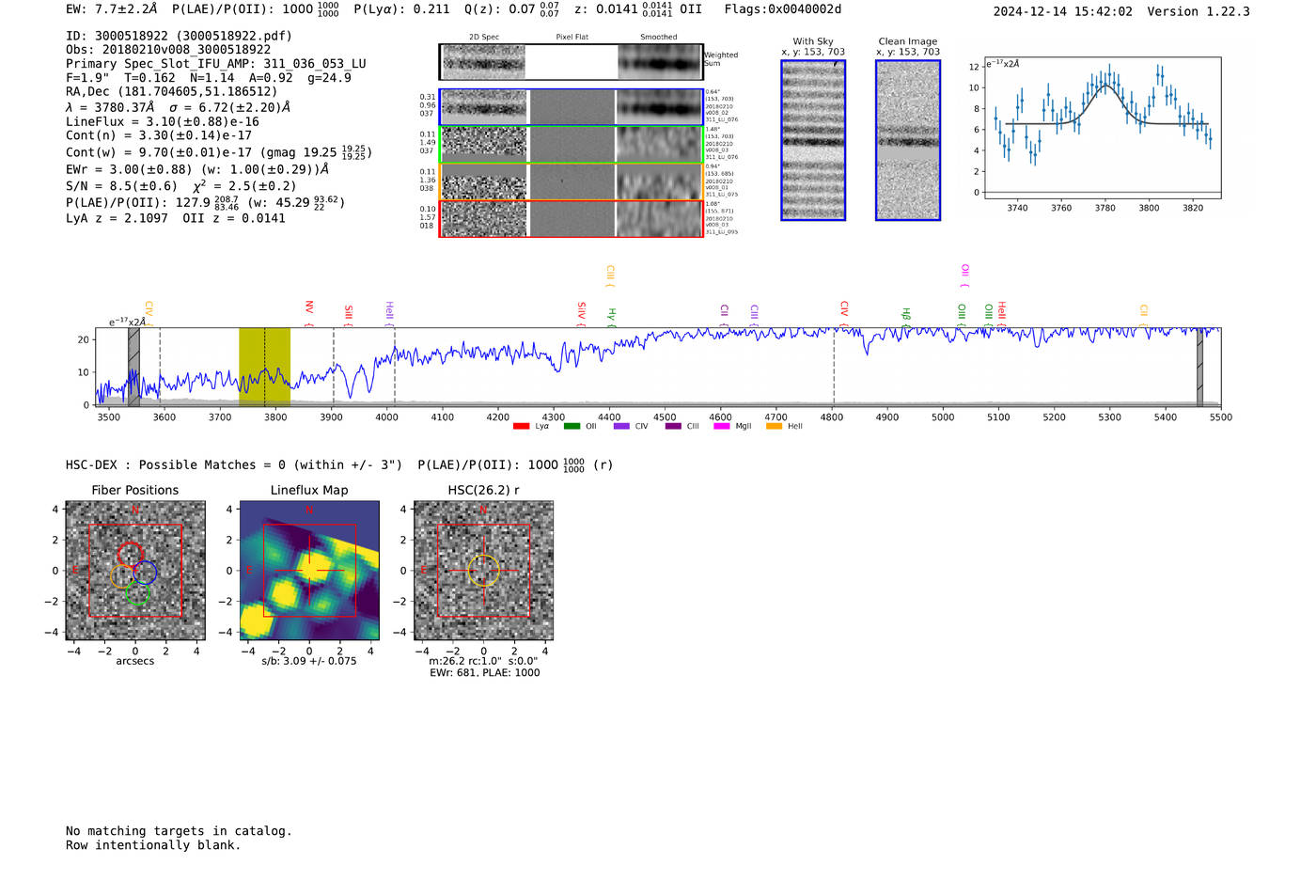Open the HSC(26.2) r cutout
Image resolution: width=1316 pixels, height=896 pixels.
point(483,571)
